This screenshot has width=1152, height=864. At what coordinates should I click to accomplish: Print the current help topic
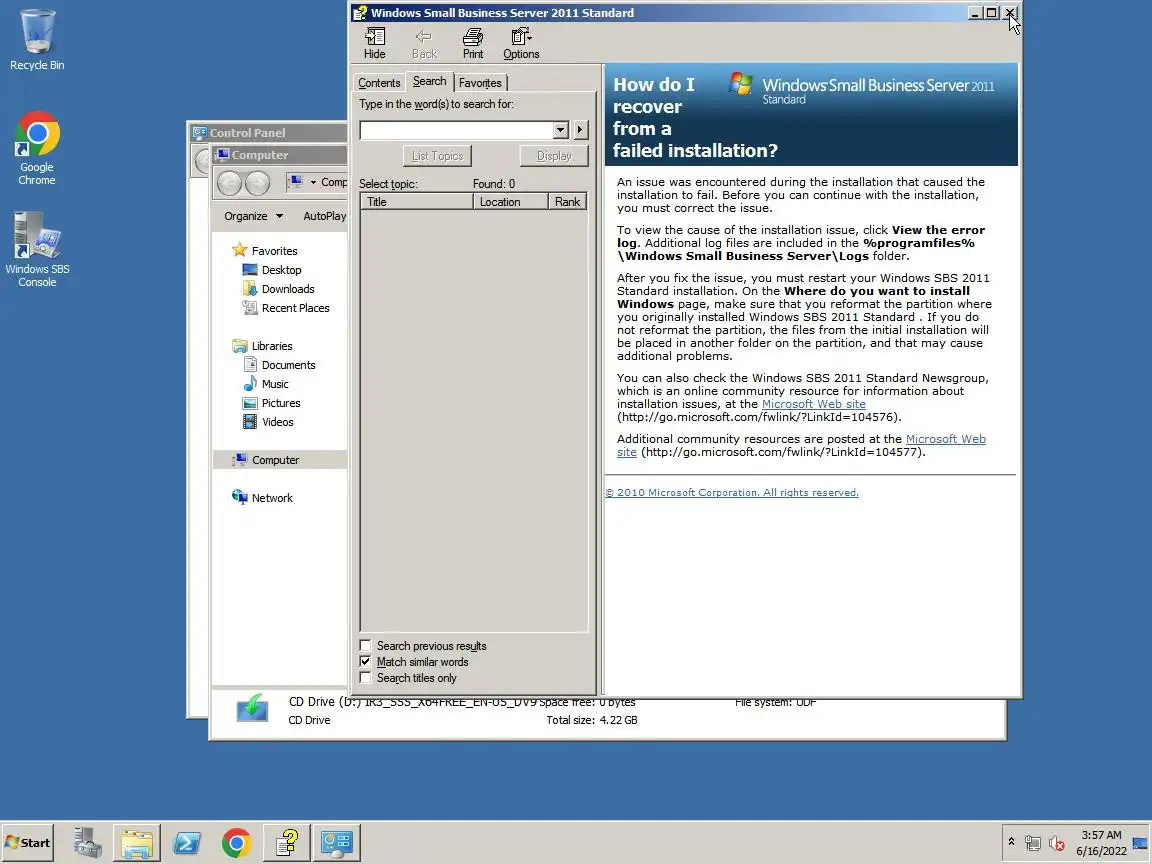(473, 43)
